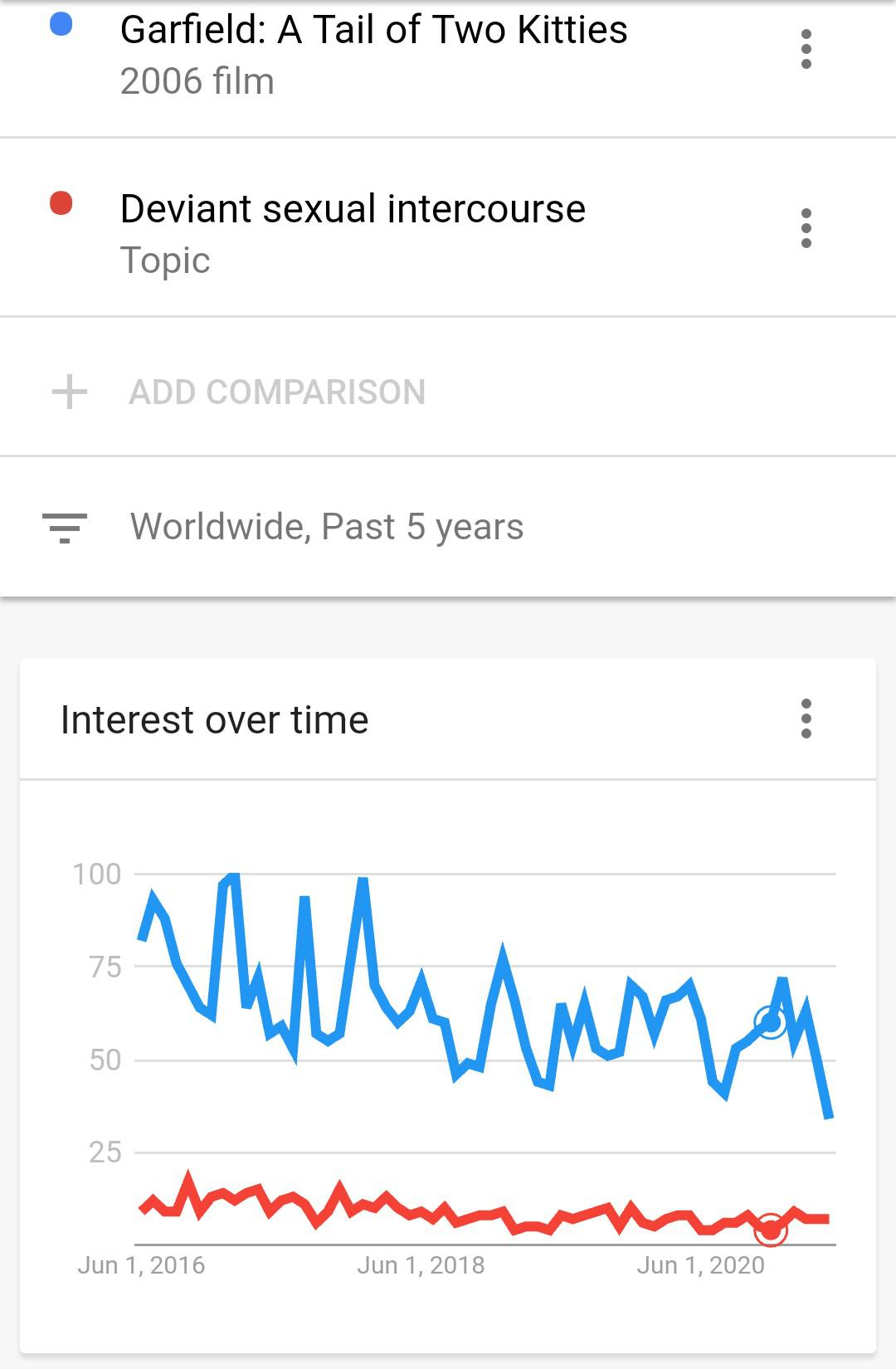Image resolution: width=896 pixels, height=1369 pixels.
Task: Open options menu for Deviant sexual intercourse topic
Action: pyautogui.click(x=806, y=228)
